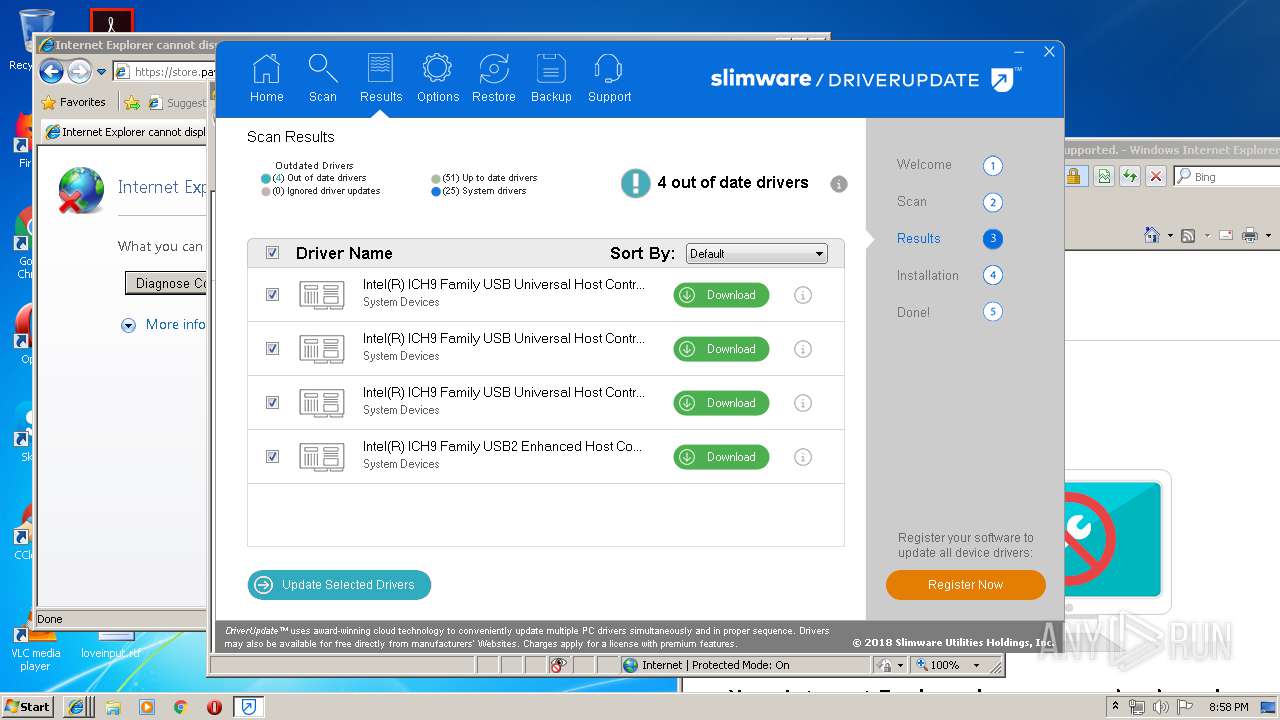Open the Support headset section

609,79
